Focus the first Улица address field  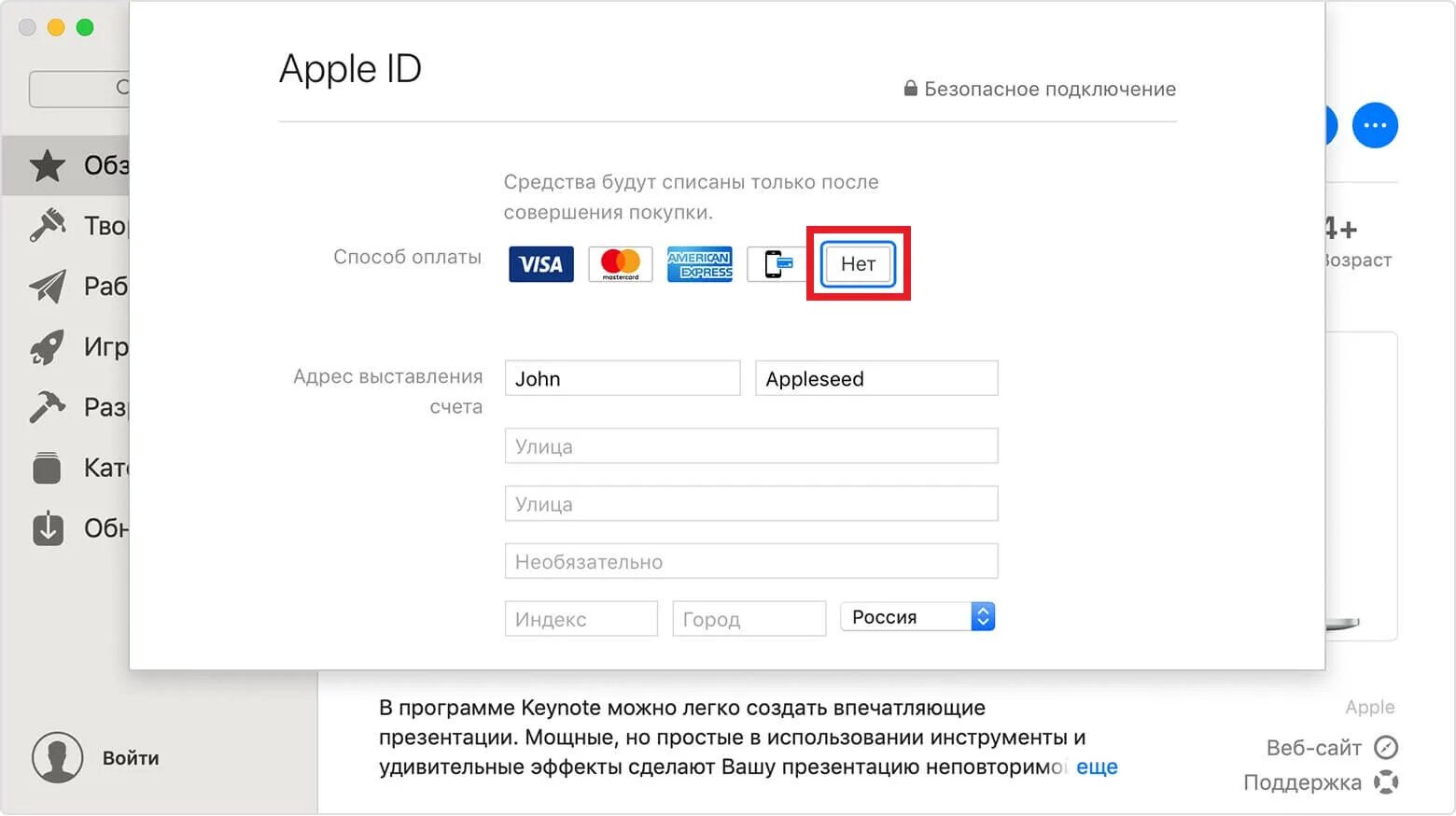click(x=751, y=445)
